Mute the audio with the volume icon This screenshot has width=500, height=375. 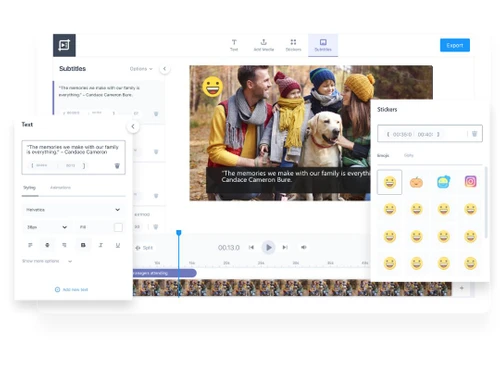click(x=304, y=247)
